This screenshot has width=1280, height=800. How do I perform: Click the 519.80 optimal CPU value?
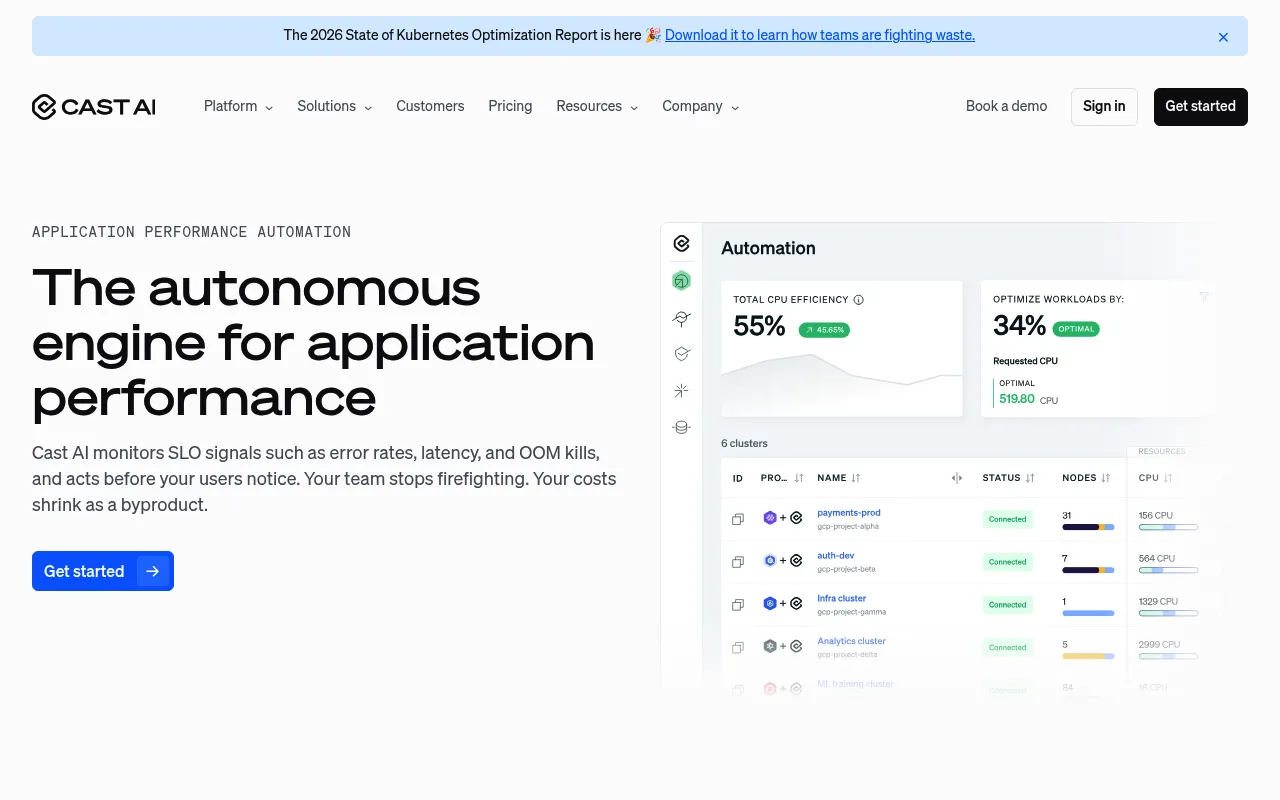pos(1017,399)
